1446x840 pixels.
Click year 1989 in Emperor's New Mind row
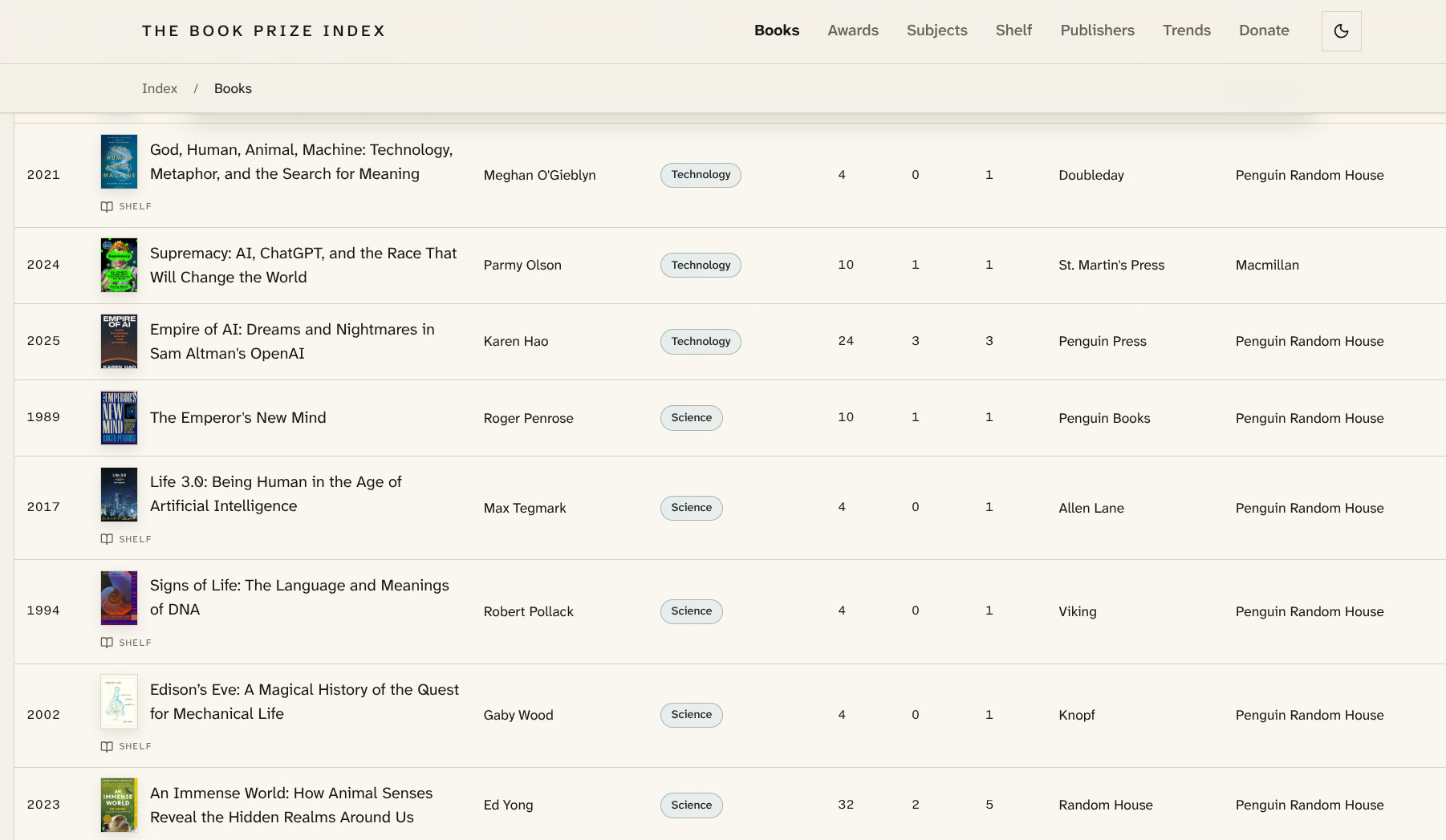point(43,417)
